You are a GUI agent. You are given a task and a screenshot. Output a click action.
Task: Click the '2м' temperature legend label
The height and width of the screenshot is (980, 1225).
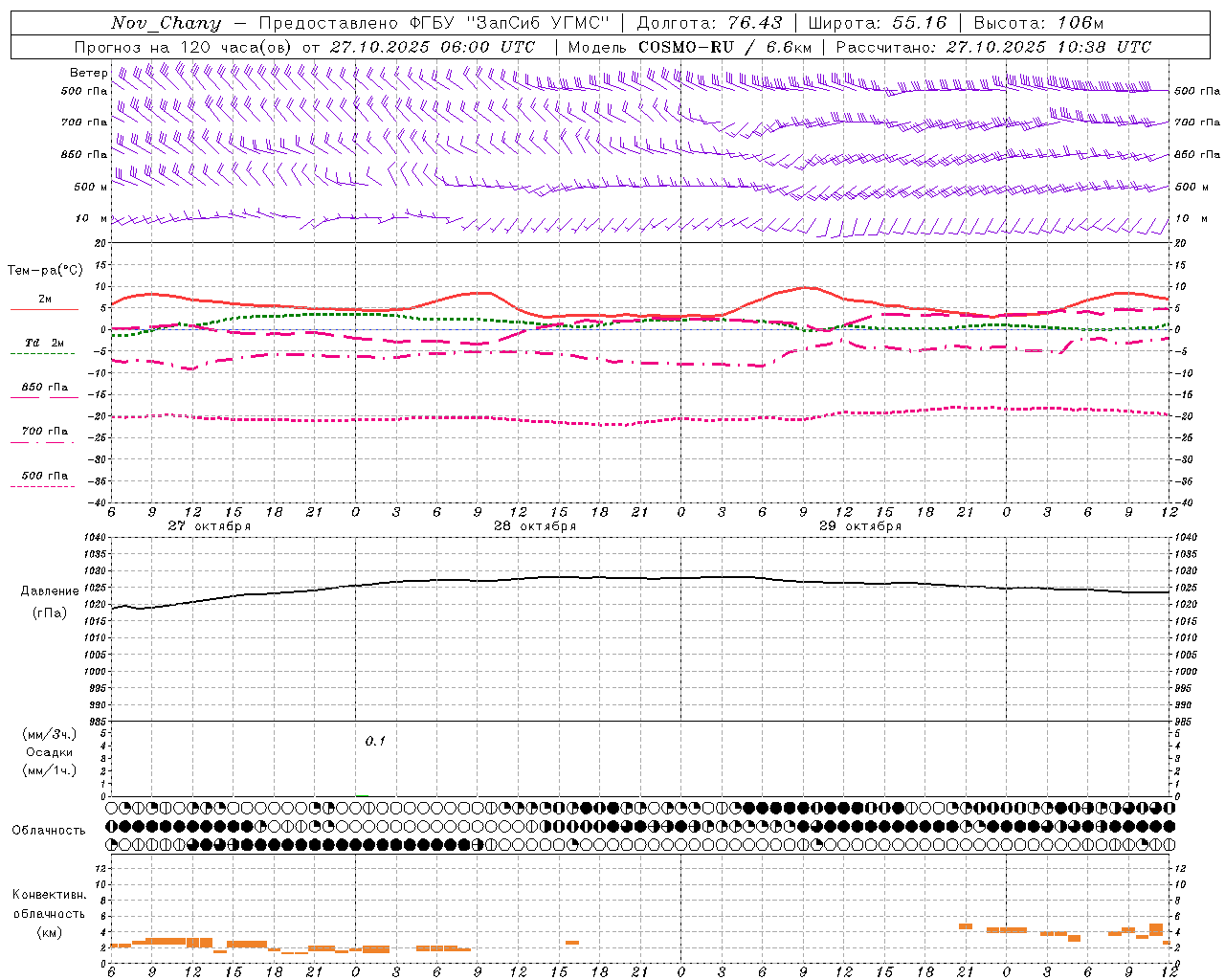[x=45, y=299]
